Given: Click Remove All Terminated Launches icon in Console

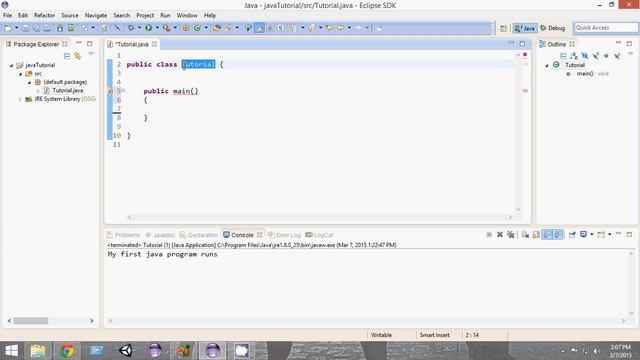Looking at the screenshot, I should 510,235.
